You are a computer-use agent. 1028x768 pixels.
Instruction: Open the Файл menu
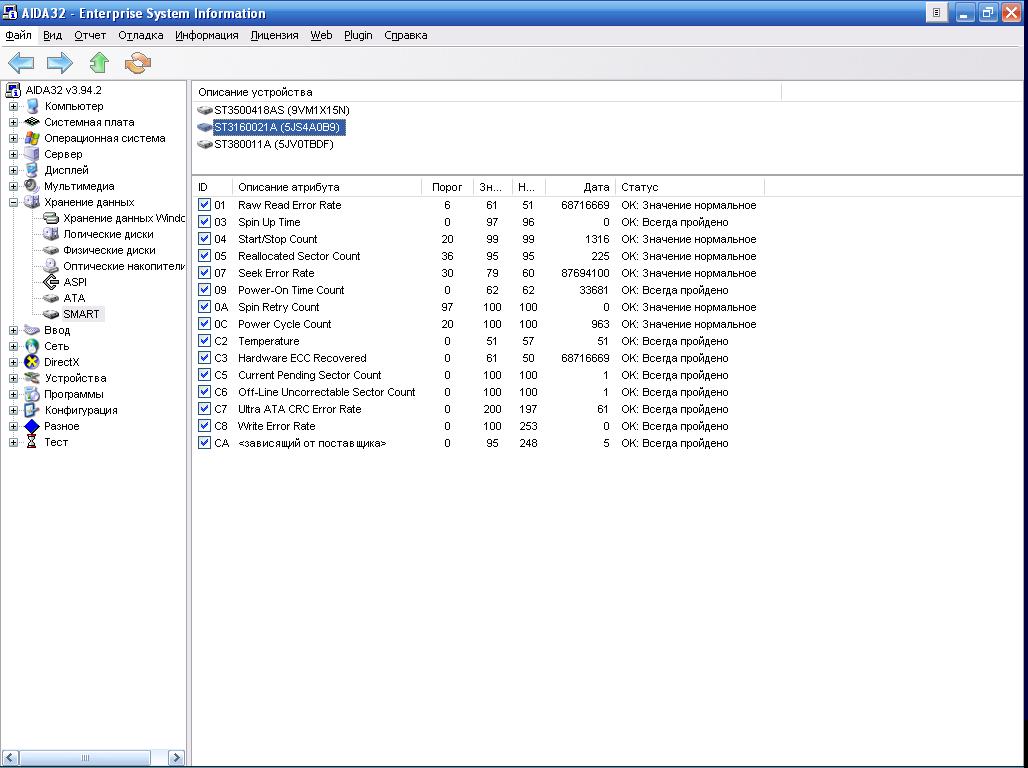pyautogui.click(x=18, y=35)
